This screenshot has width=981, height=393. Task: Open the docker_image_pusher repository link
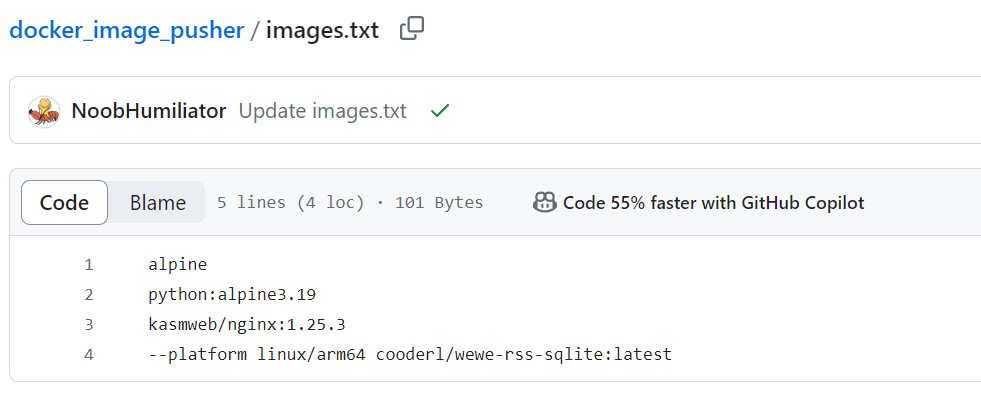click(126, 30)
